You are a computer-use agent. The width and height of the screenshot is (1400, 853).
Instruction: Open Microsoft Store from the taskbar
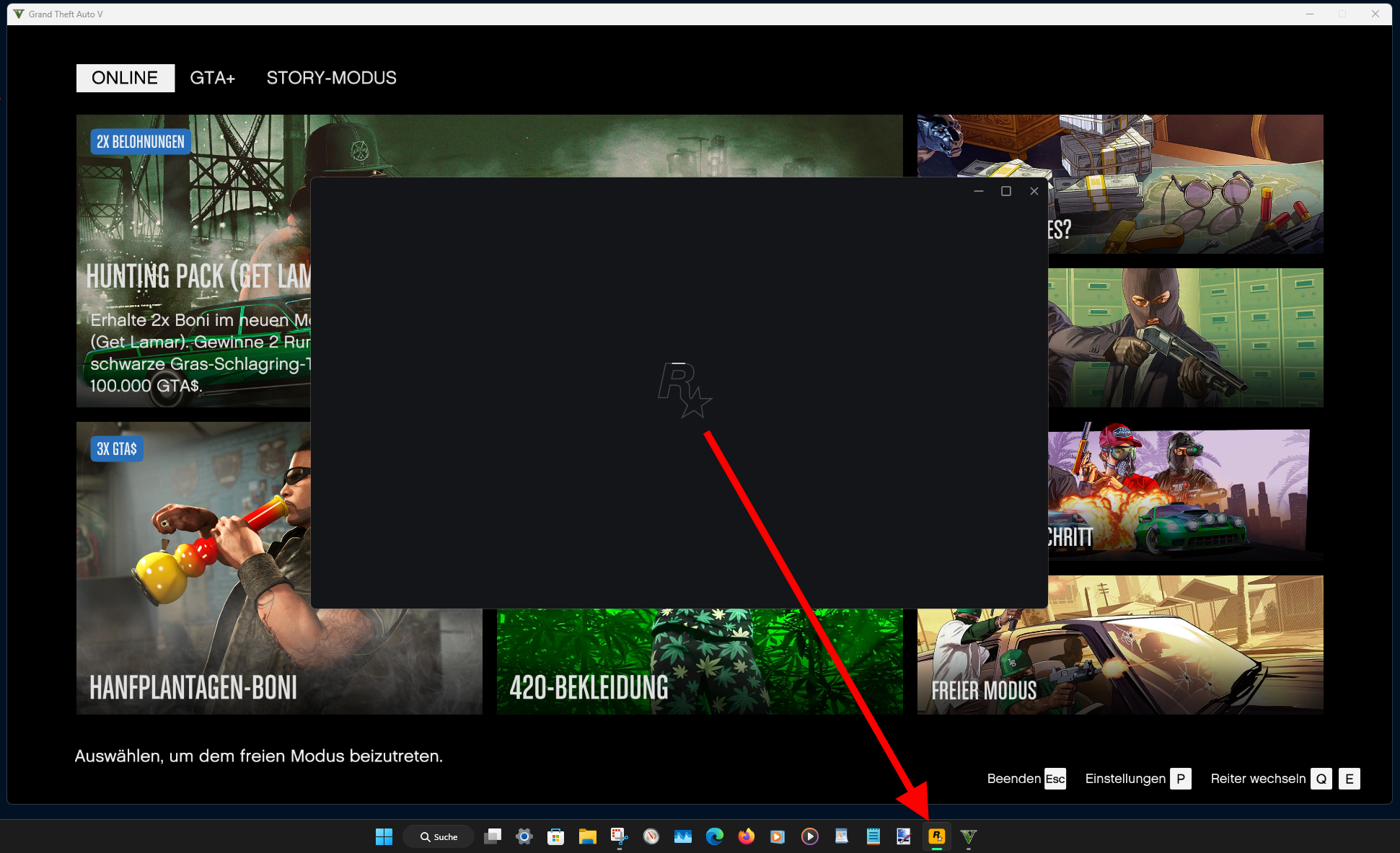(555, 836)
